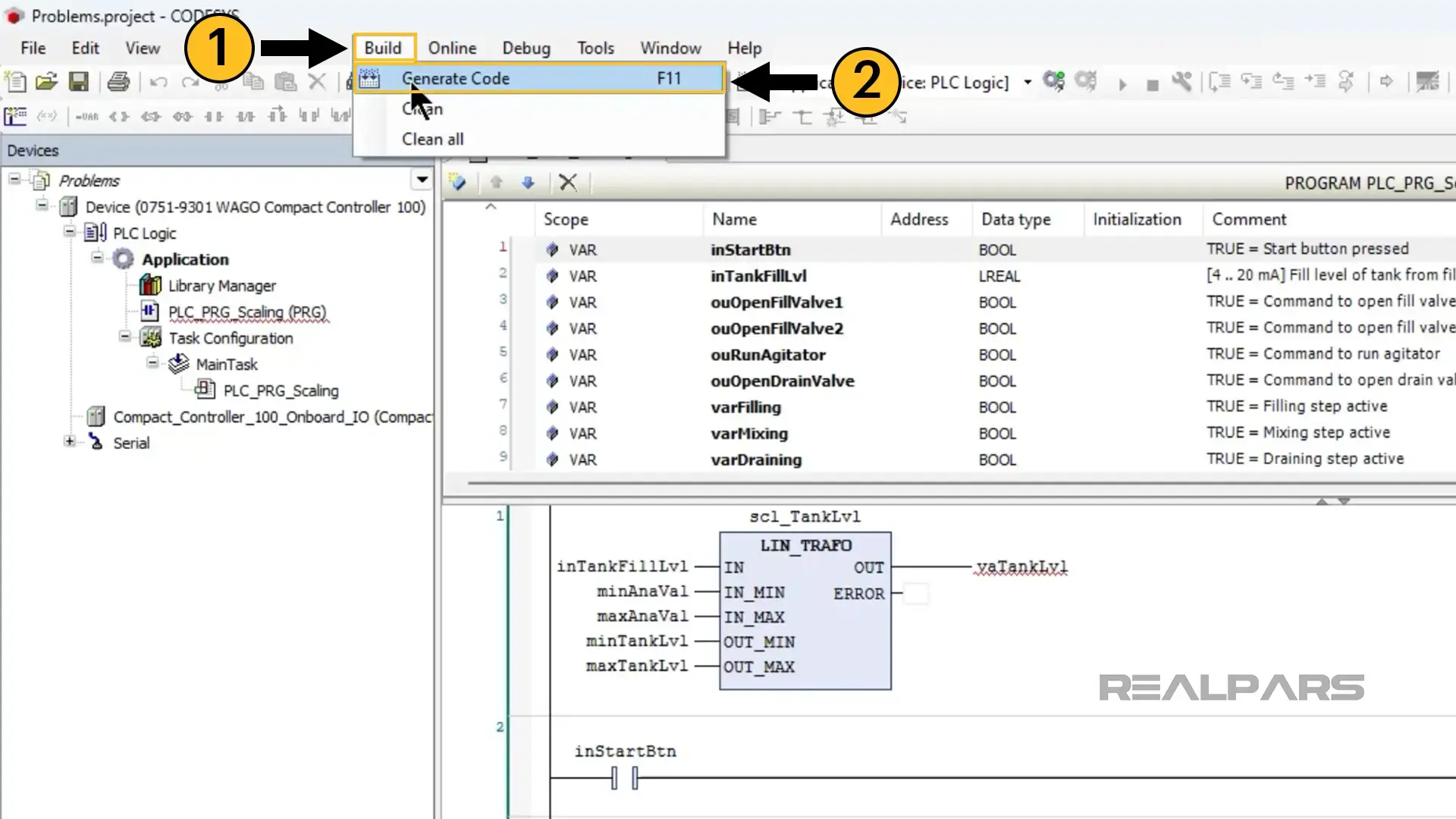Collapse the Problems project tree node
The height and width of the screenshot is (819, 1456).
point(14,179)
